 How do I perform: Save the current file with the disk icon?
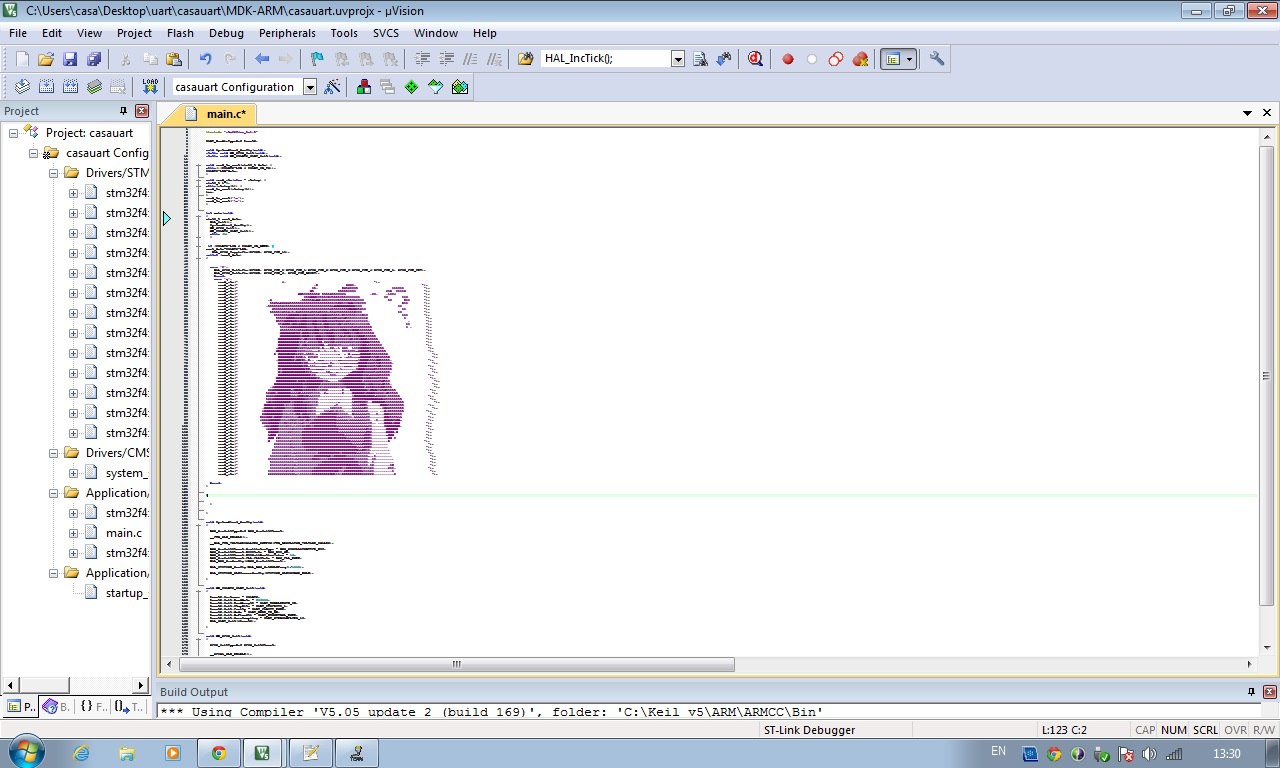click(x=70, y=59)
